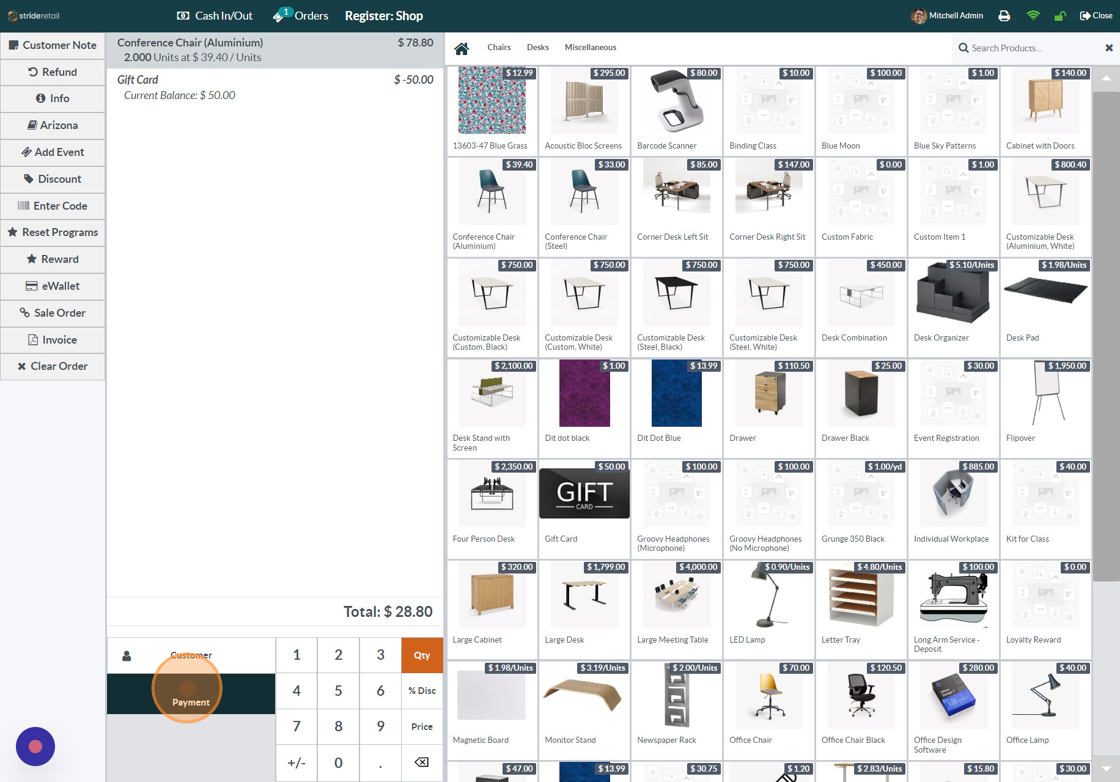The image size is (1120, 782).
Task: Select the Miscellaneous category
Action: (590, 48)
